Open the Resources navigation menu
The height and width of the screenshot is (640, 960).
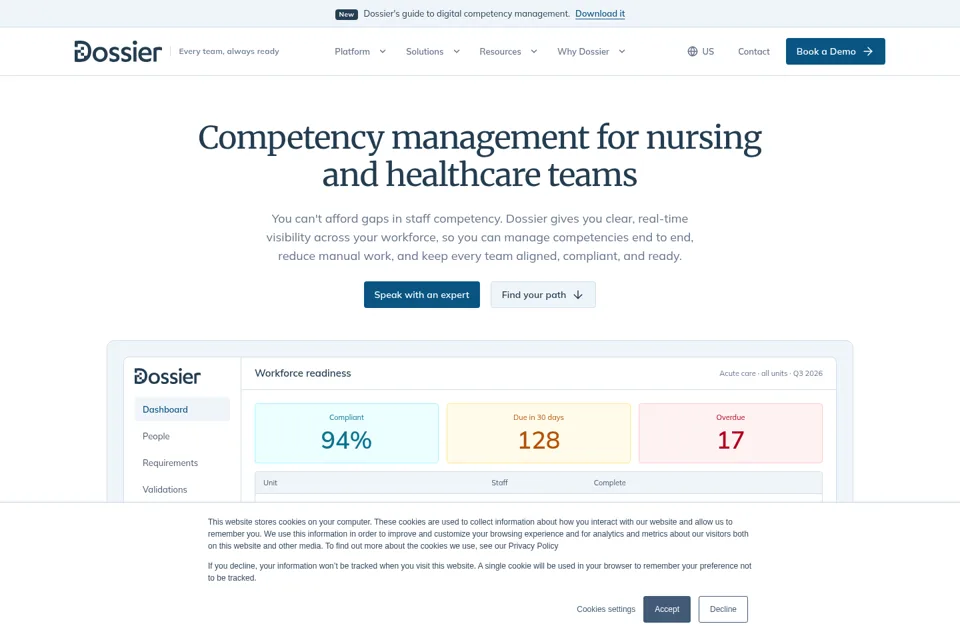pyautogui.click(x=508, y=51)
